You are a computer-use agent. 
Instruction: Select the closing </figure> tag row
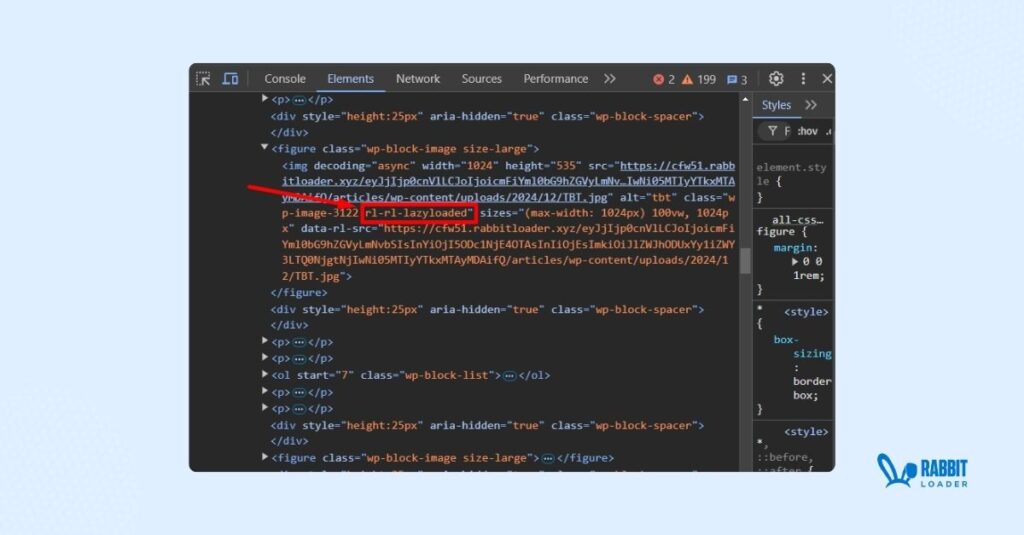pyautogui.click(x=299, y=293)
